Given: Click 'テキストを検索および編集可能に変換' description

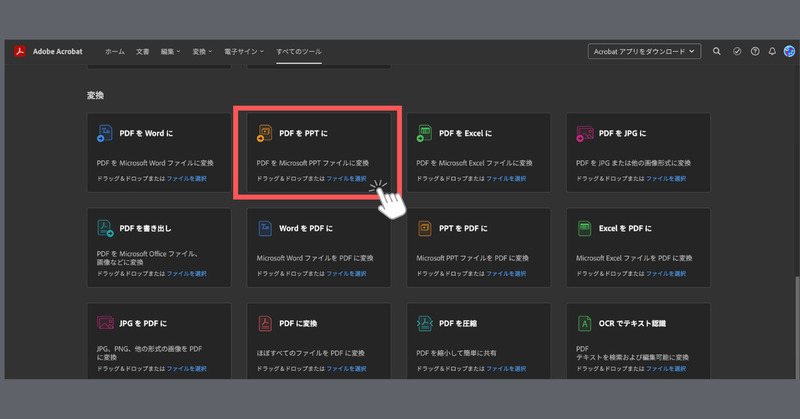Looking at the screenshot, I should [x=632, y=357].
